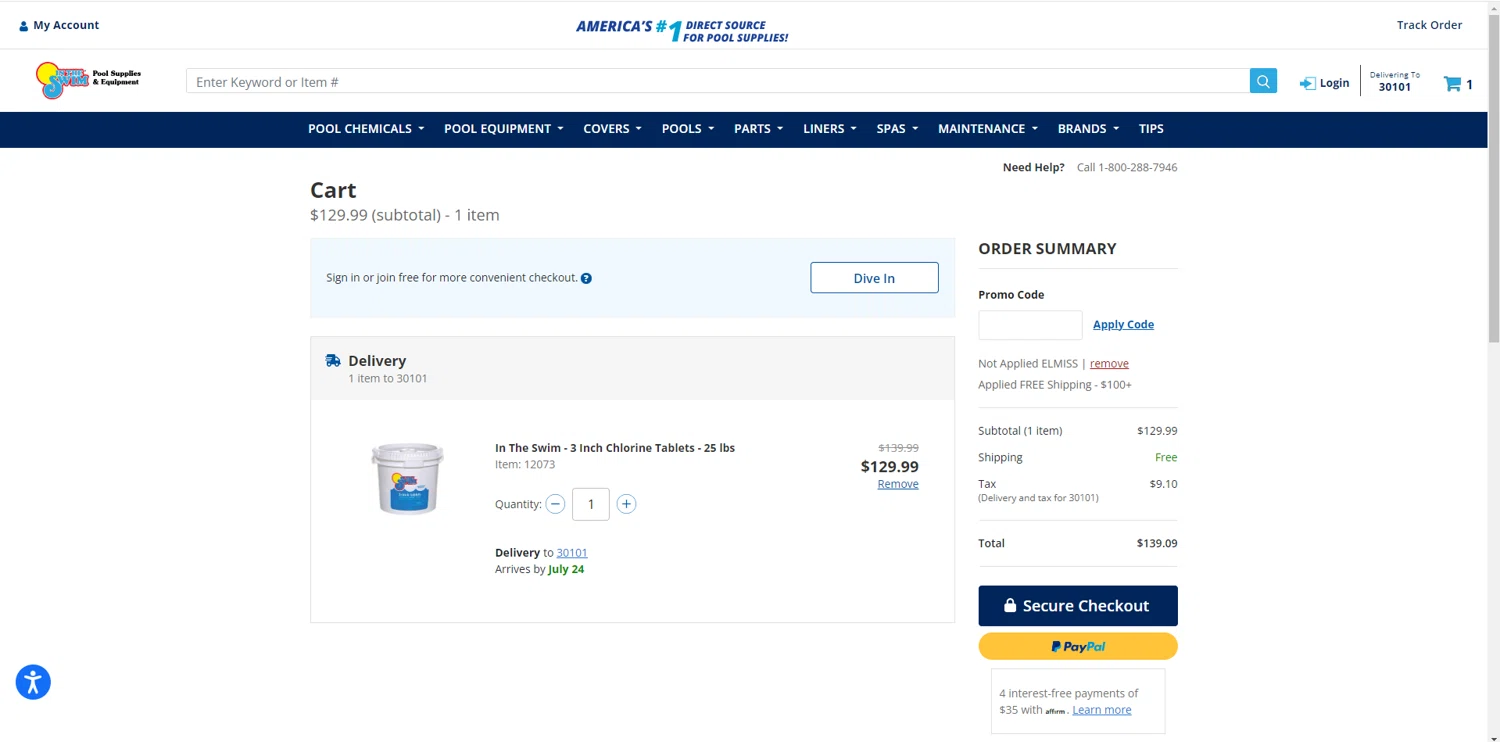Click the Delivery truck icon
The image size is (1500, 742).
pyautogui.click(x=333, y=360)
